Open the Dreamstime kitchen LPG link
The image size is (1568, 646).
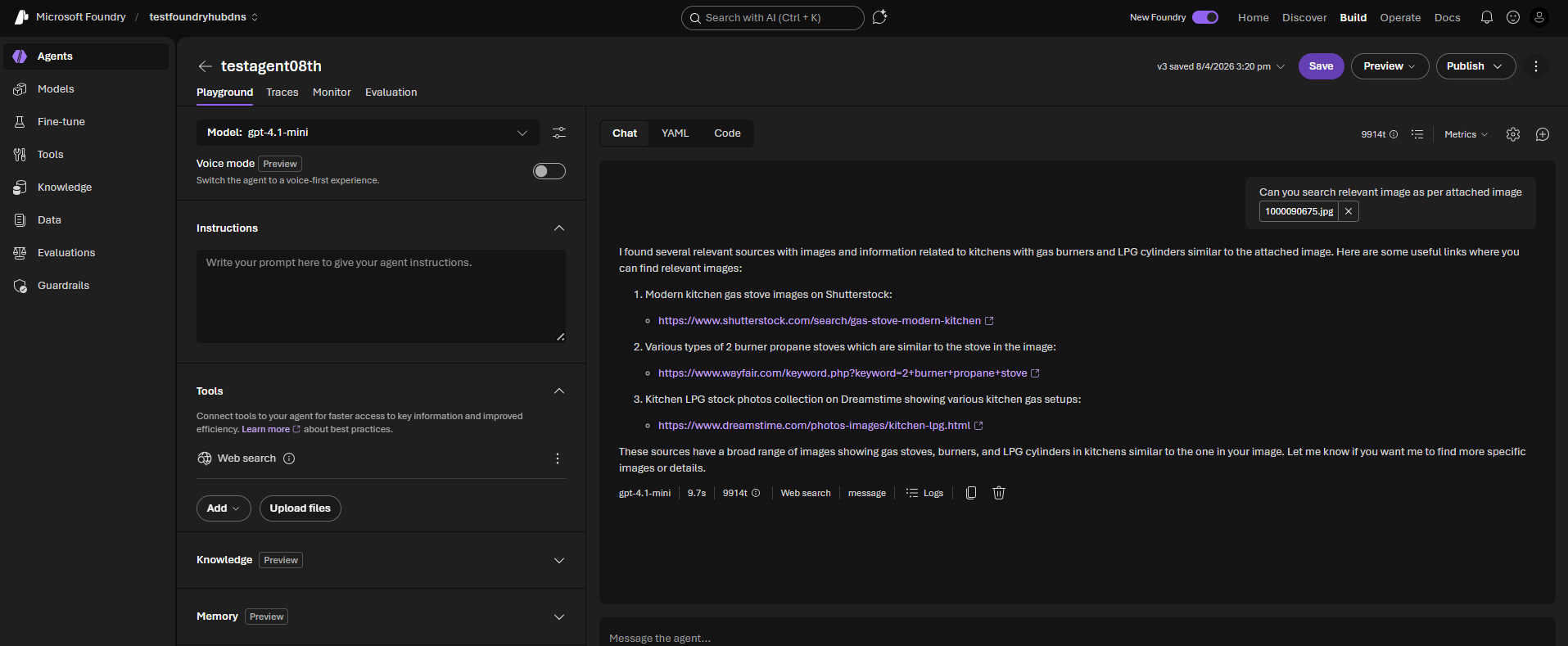point(820,426)
